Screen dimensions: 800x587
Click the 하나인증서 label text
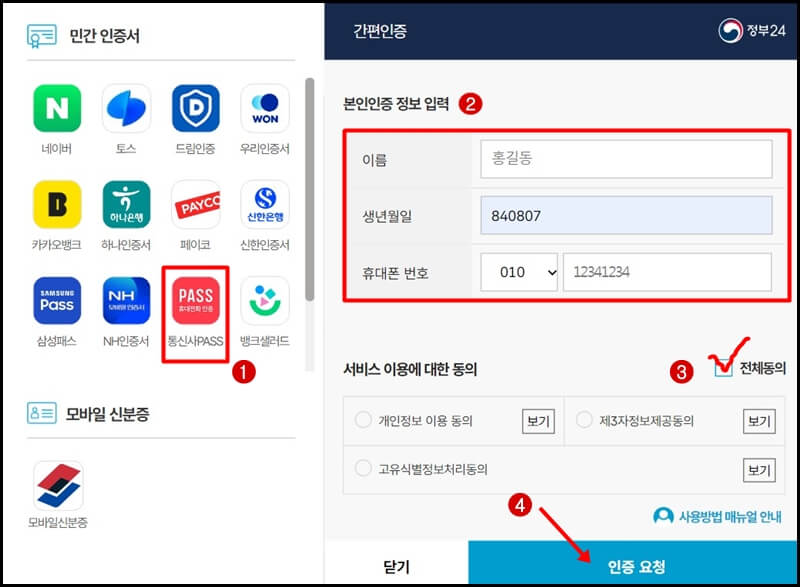[x=126, y=245]
